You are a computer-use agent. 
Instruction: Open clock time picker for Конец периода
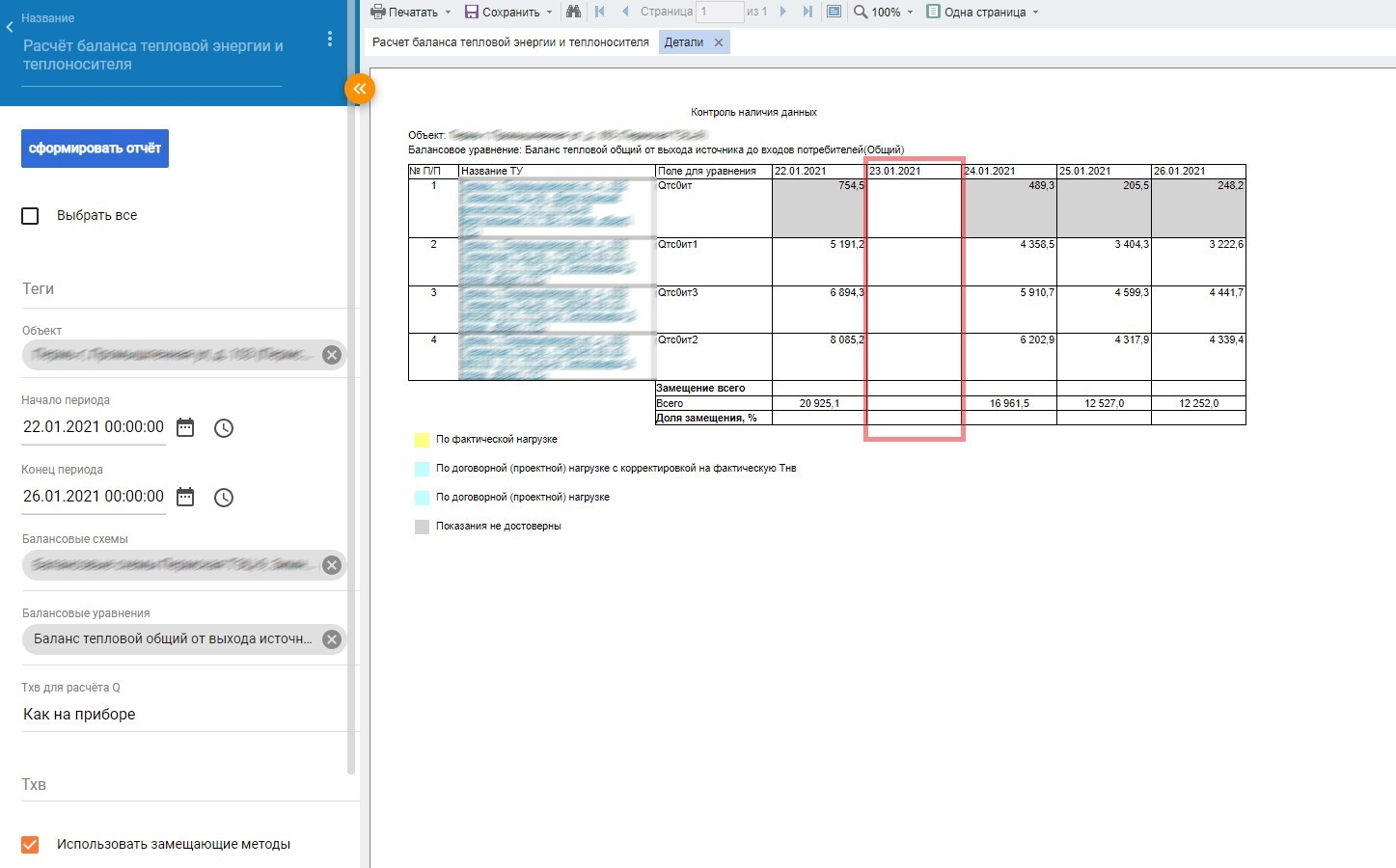[224, 498]
